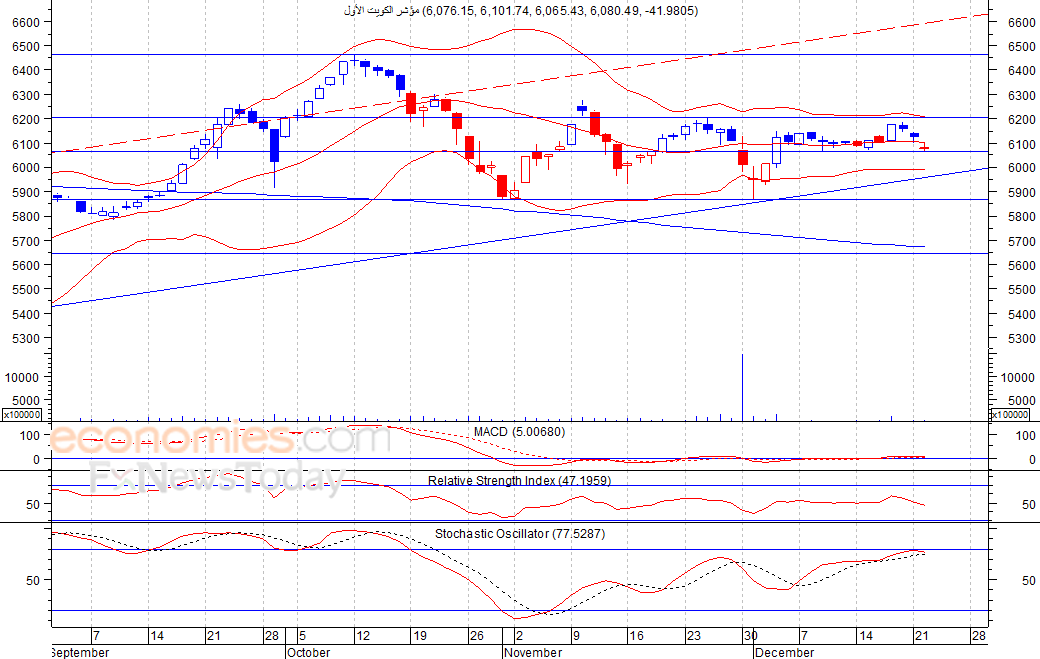The image size is (1040, 659).
Task: Click the last red candlestick near December 21
Action: (x=924, y=148)
